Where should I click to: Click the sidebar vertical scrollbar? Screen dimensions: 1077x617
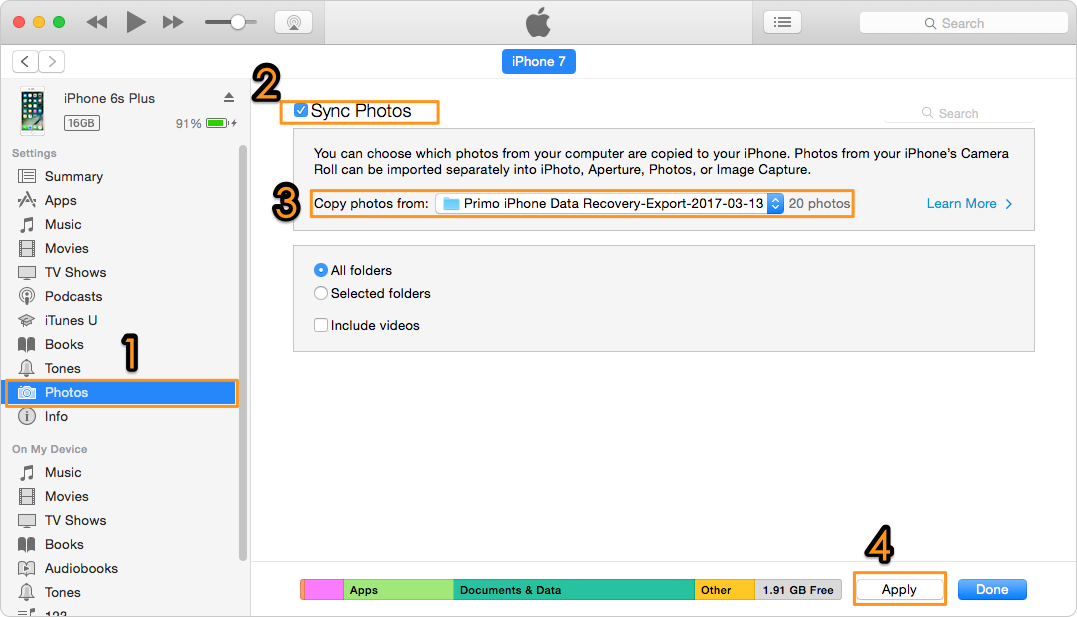pyautogui.click(x=242, y=353)
